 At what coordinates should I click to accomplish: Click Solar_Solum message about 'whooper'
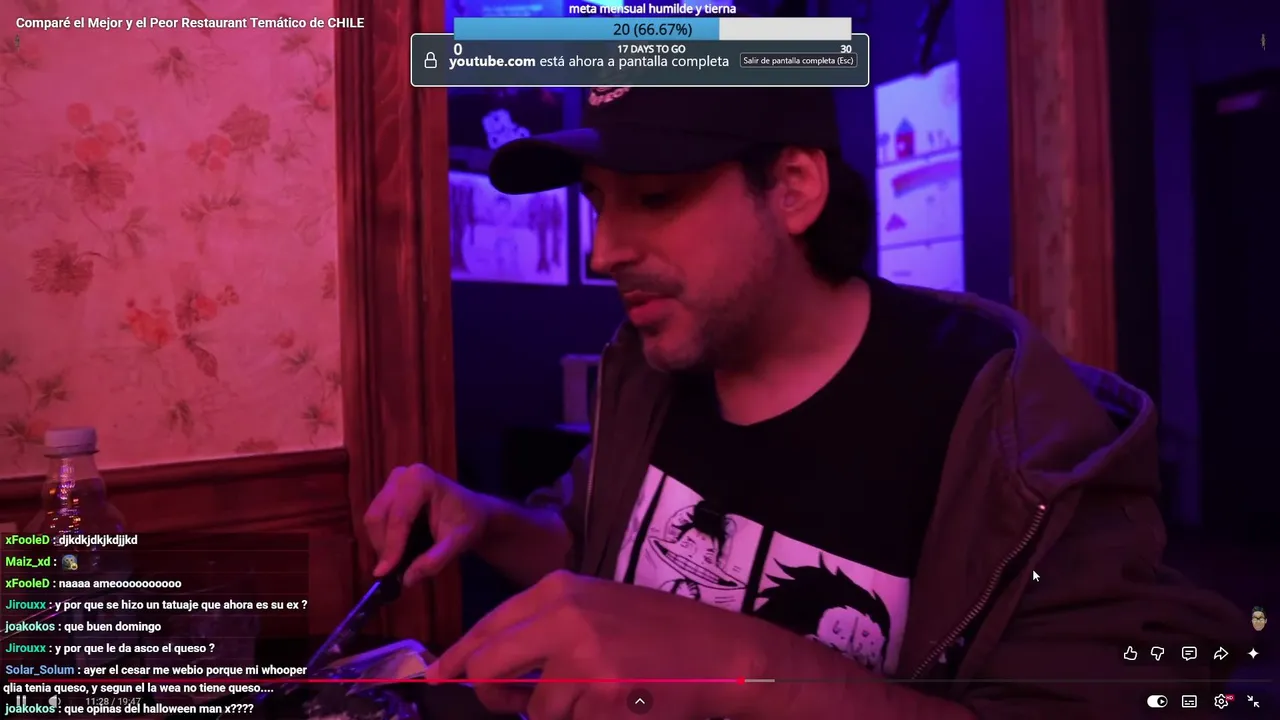[156, 679]
